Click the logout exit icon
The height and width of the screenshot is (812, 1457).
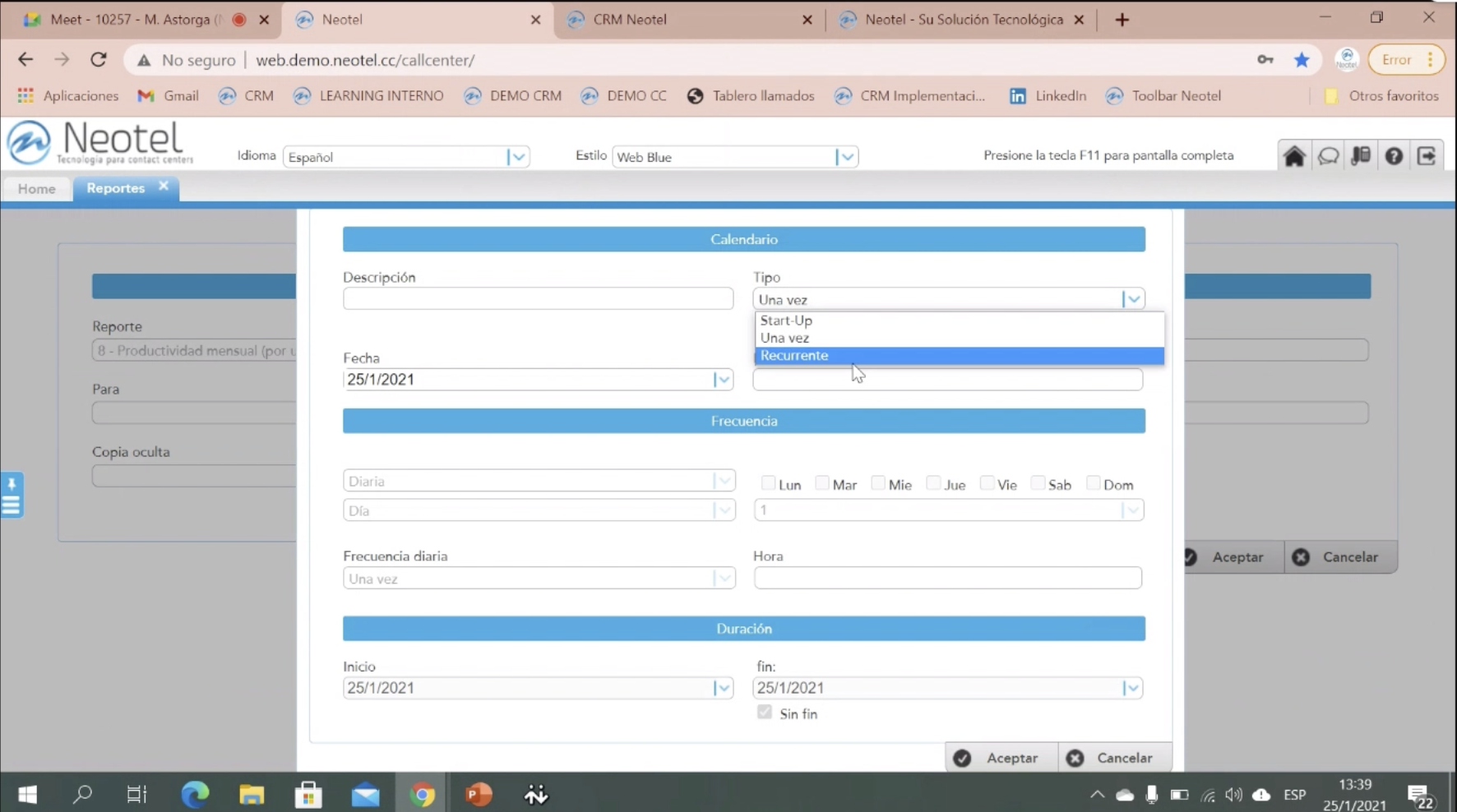click(x=1427, y=156)
